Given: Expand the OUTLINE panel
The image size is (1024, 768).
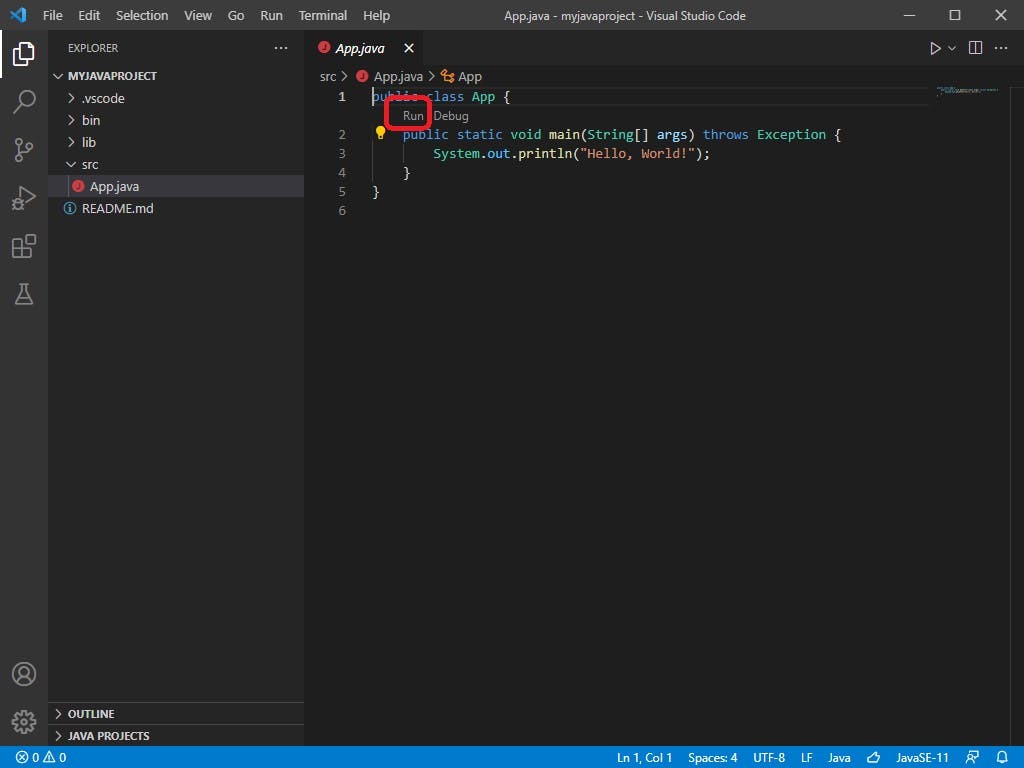Looking at the screenshot, I should [x=91, y=714].
